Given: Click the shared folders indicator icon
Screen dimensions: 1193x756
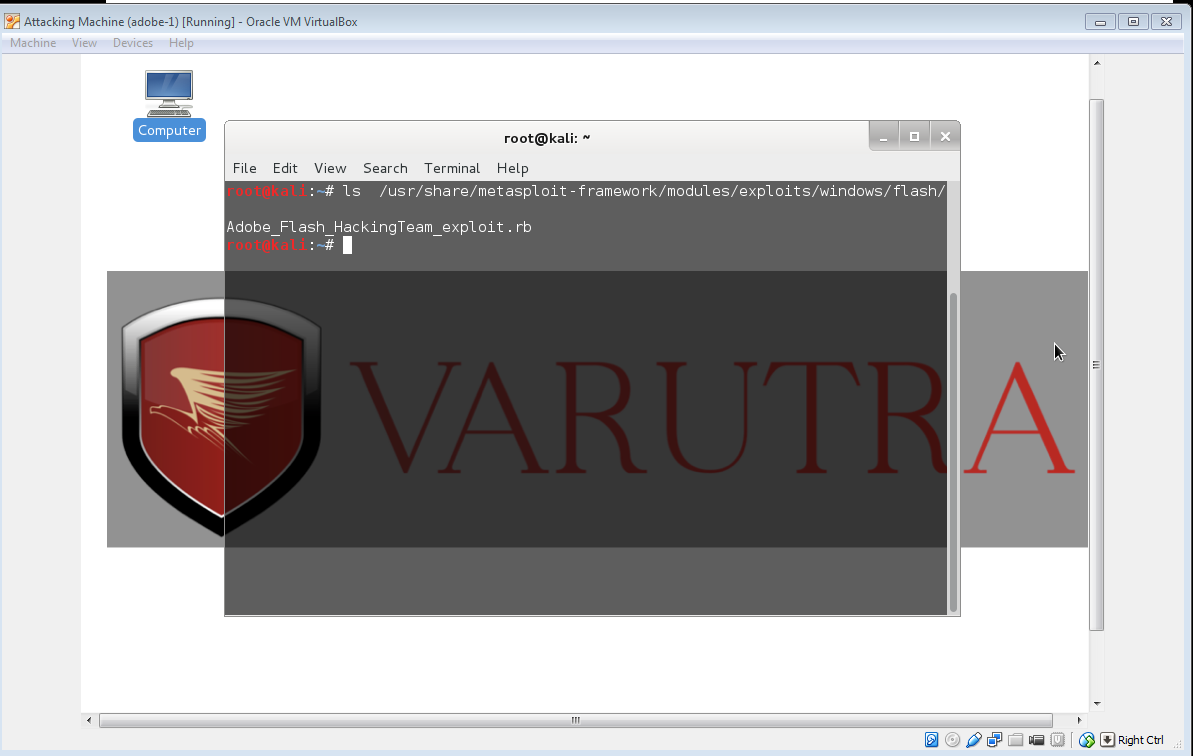Looking at the screenshot, I should tap(1016, 740).
